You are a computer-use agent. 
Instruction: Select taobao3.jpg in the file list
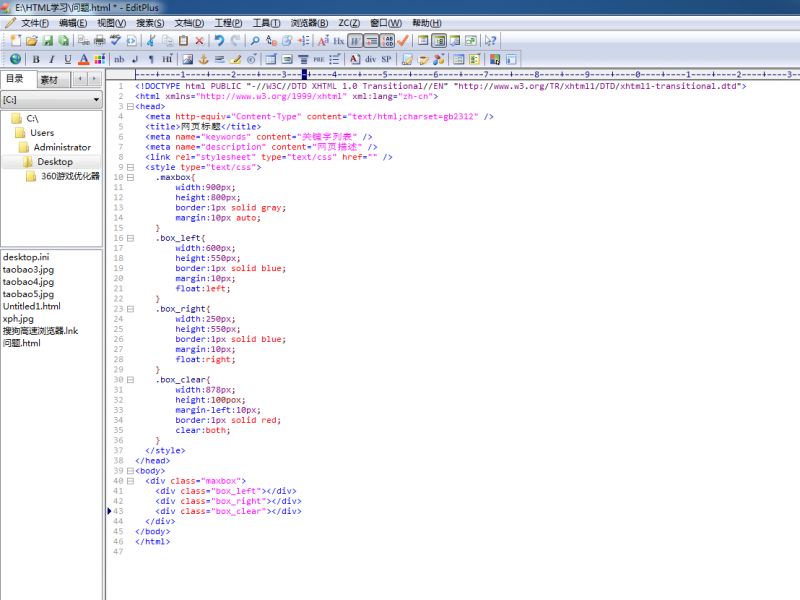pyautogui.click(x=28, y=270)
